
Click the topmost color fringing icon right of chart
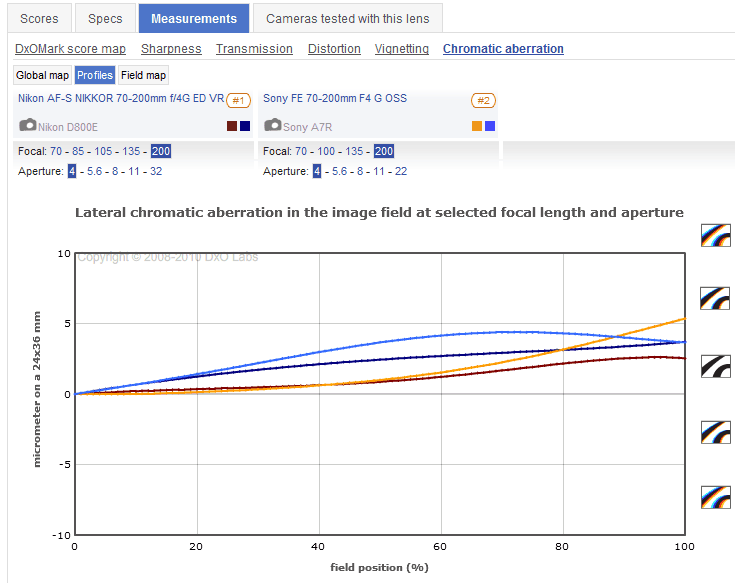coord(715,234)
